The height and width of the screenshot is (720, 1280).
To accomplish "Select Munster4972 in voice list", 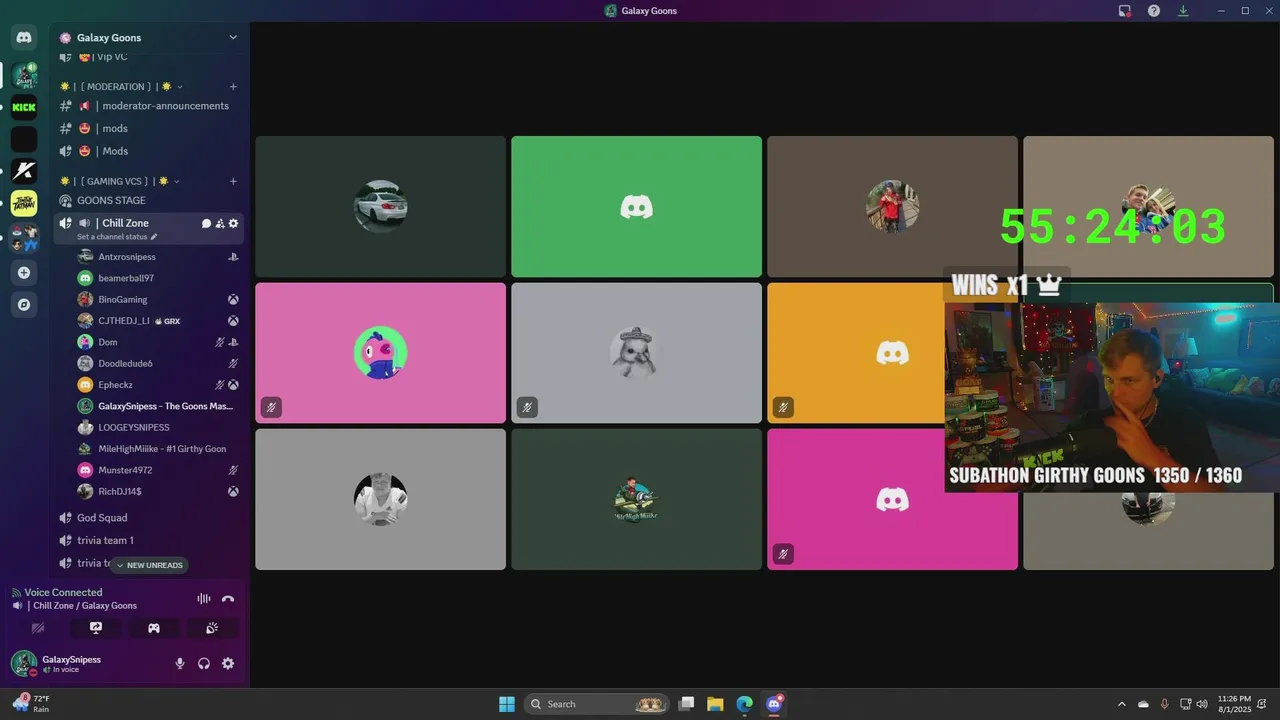I will pos(159,470).
